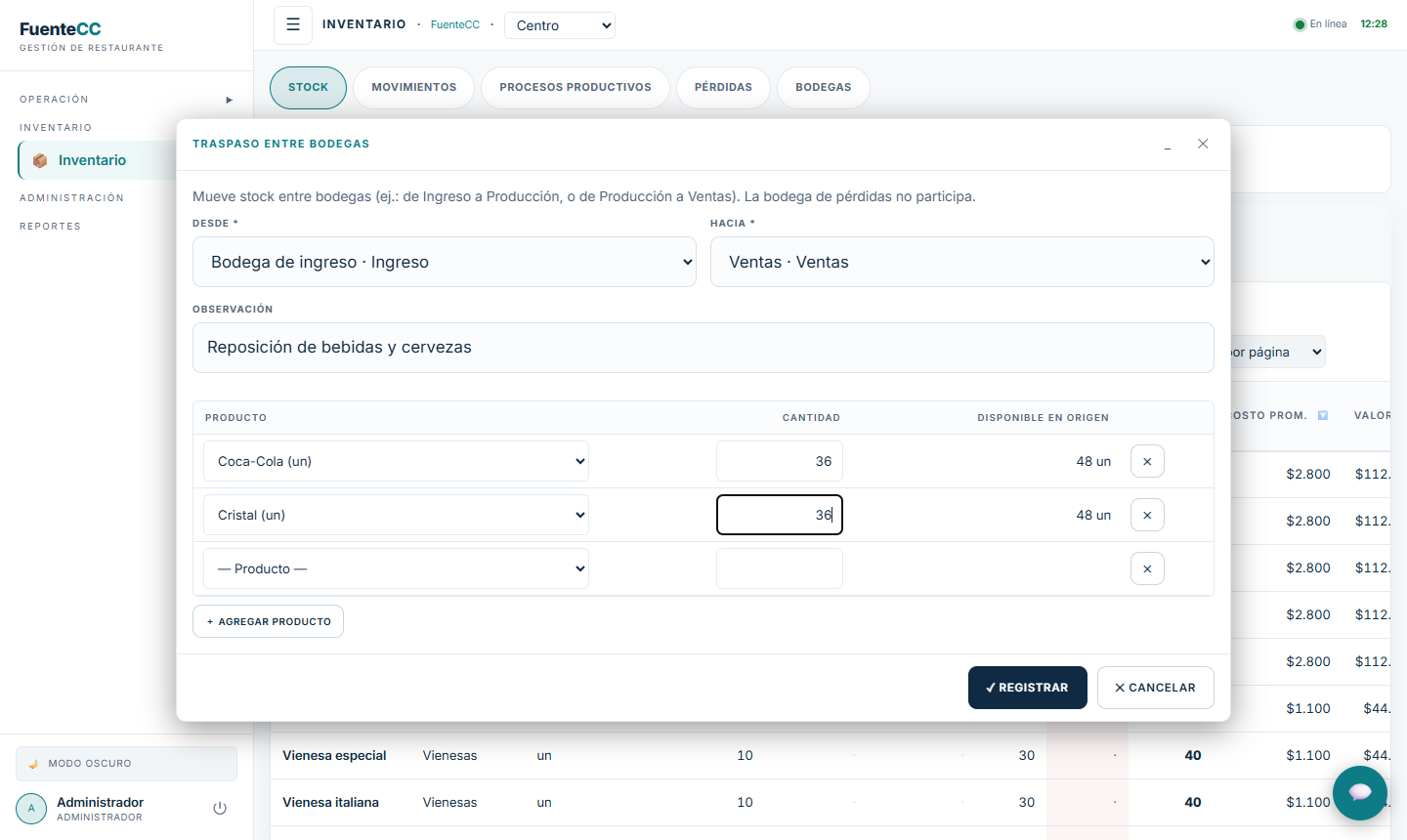The width and height of the screenshot is (1407, 840).
Task: Switch to the Pérdidas tab
Action: pyautogui.click(x=723, y=87)
